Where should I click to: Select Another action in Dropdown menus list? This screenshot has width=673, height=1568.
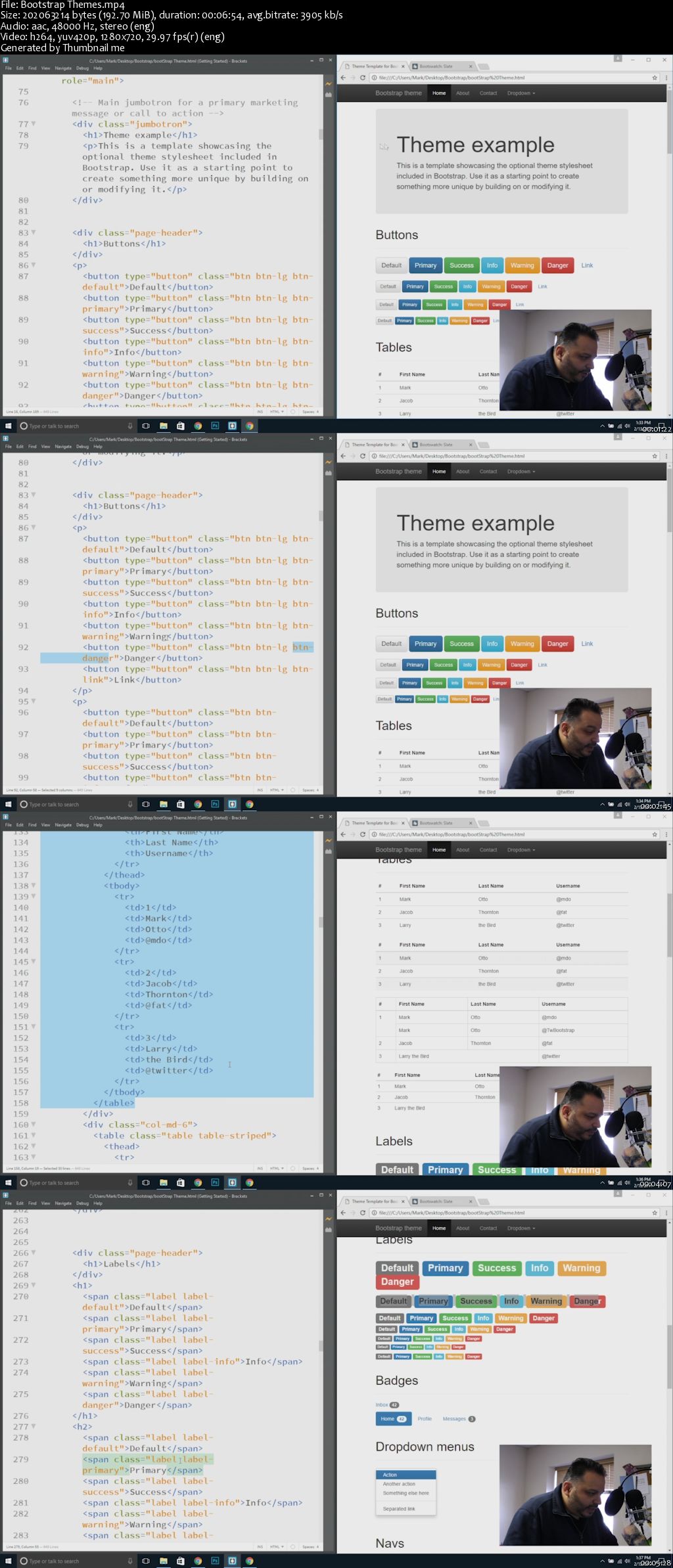[x=406, y=1484]
